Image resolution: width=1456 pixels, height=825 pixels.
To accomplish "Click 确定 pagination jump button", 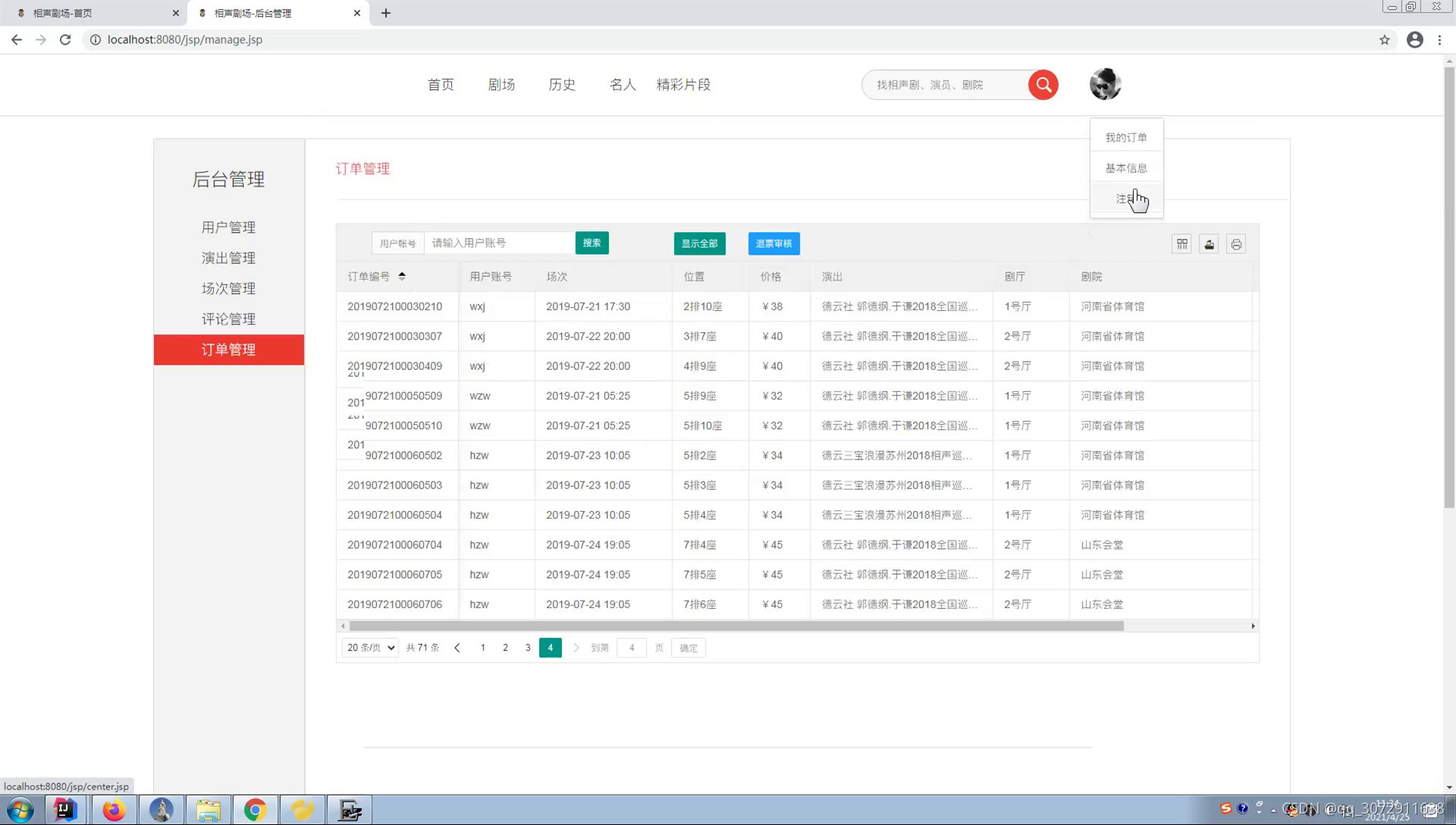I will point(689,648).
